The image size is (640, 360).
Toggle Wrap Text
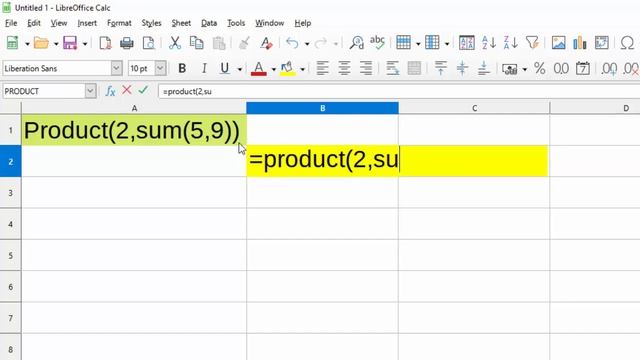pos(393,69)
